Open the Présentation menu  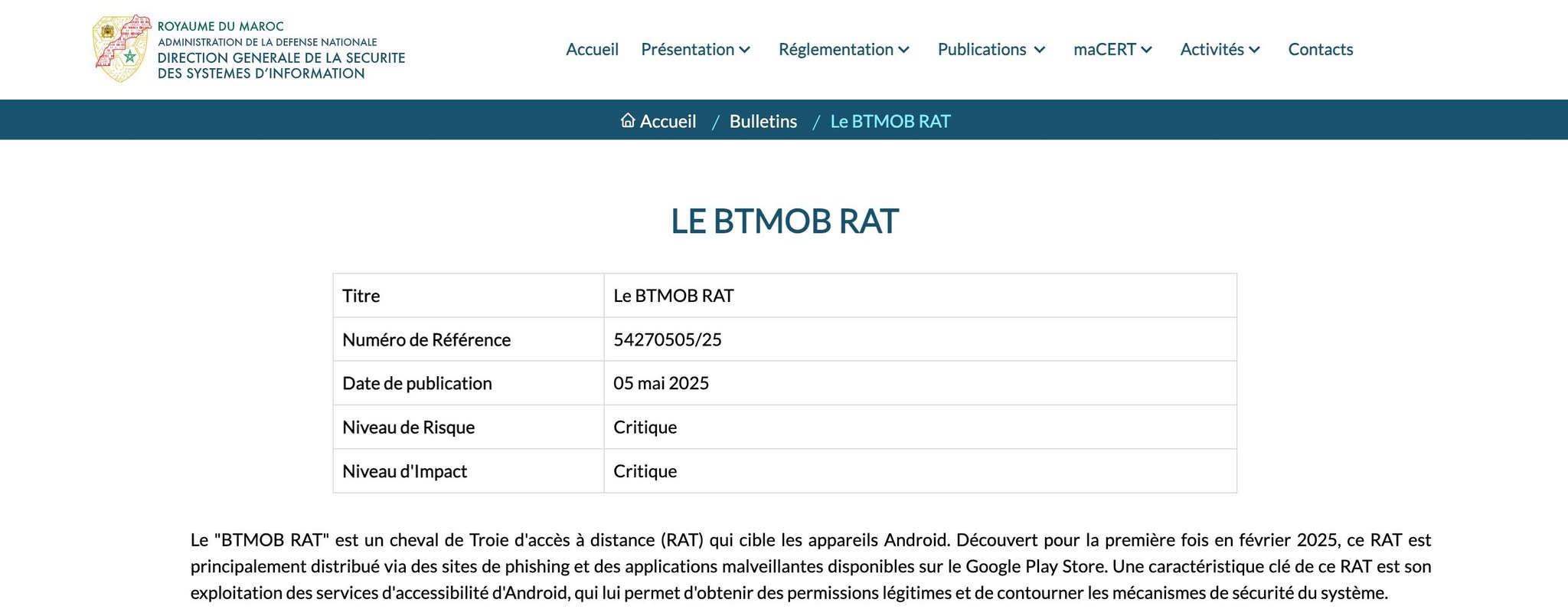pos(688,49)
